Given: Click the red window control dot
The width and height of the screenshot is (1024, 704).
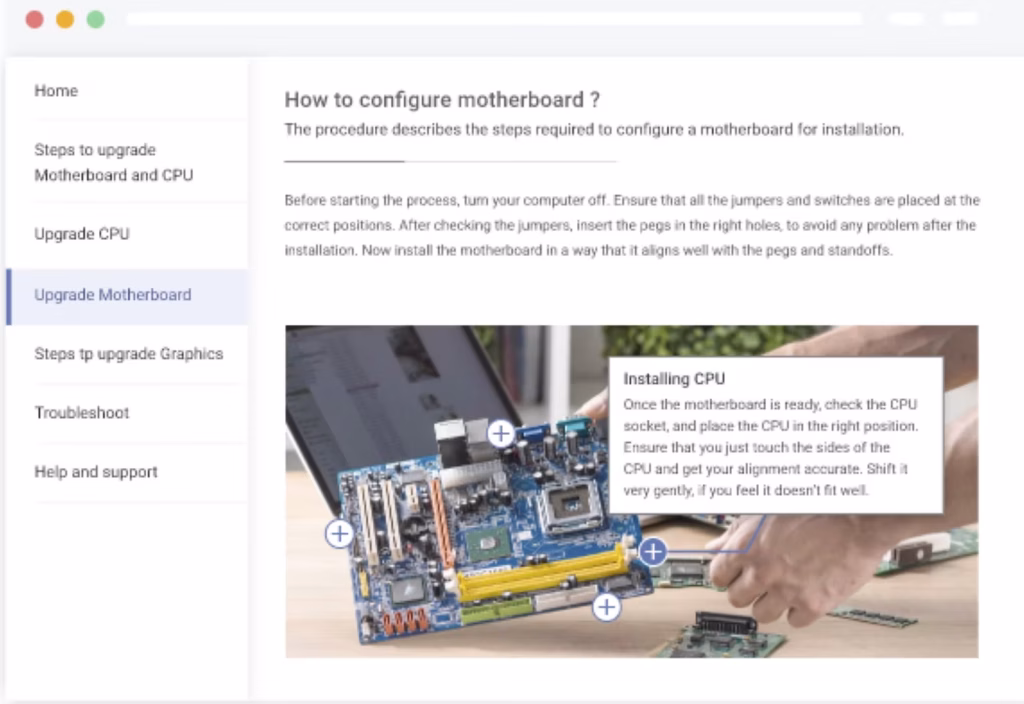Looking at the screenshot, I should (35, 20).
